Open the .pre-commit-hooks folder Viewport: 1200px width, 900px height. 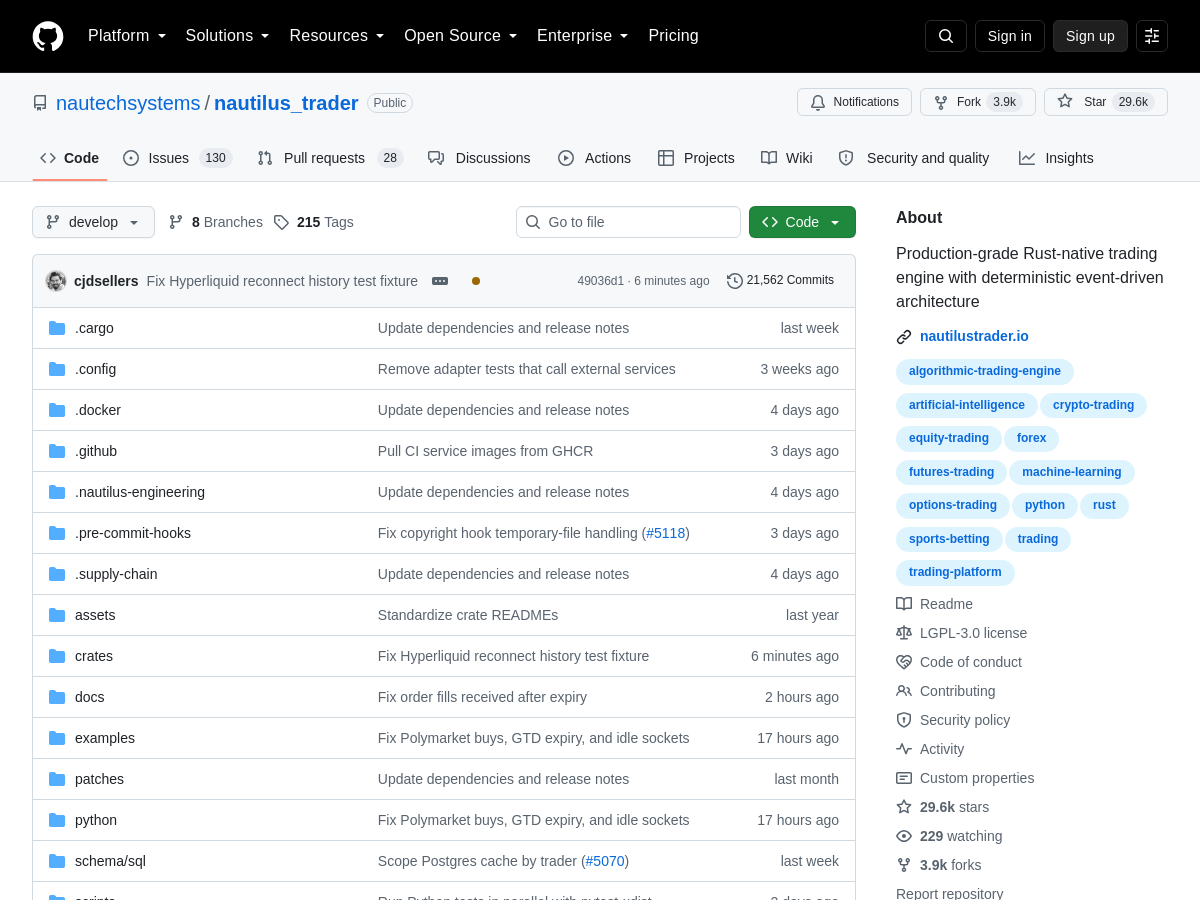(x=133, y=533)
